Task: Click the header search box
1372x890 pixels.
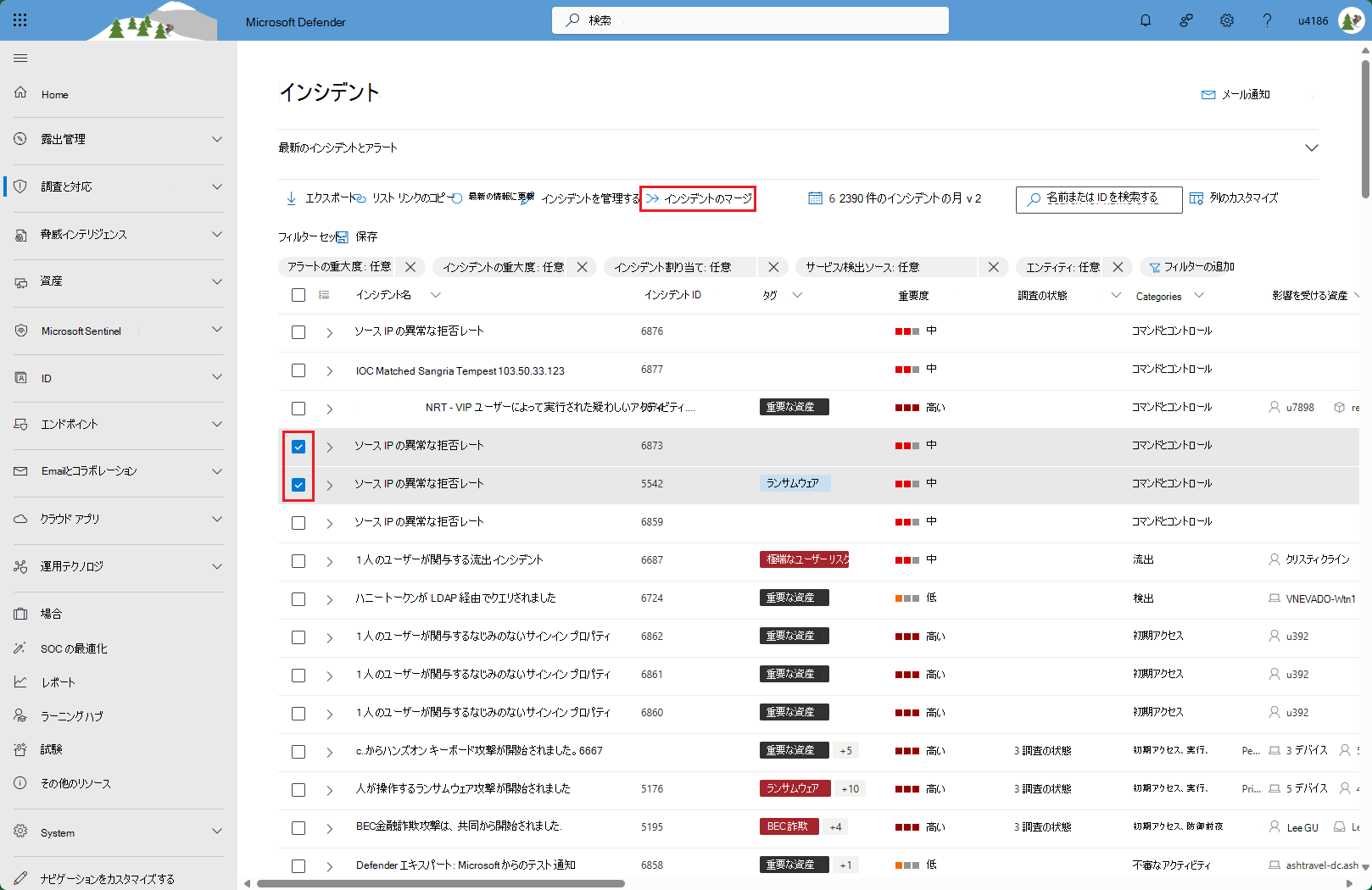Action: (x=750, y=20)
